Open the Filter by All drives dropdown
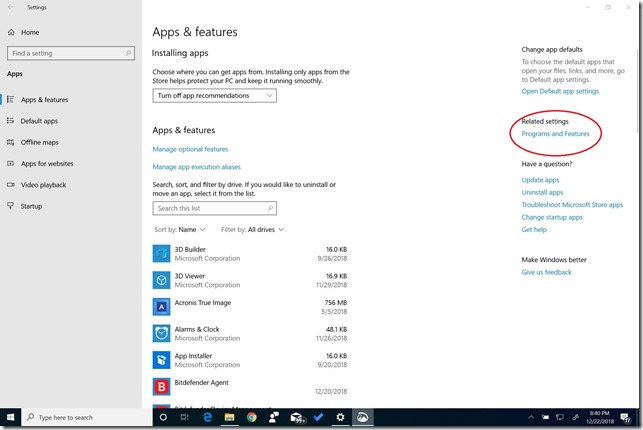Screen dimensions: 643x430 point(253,230)
